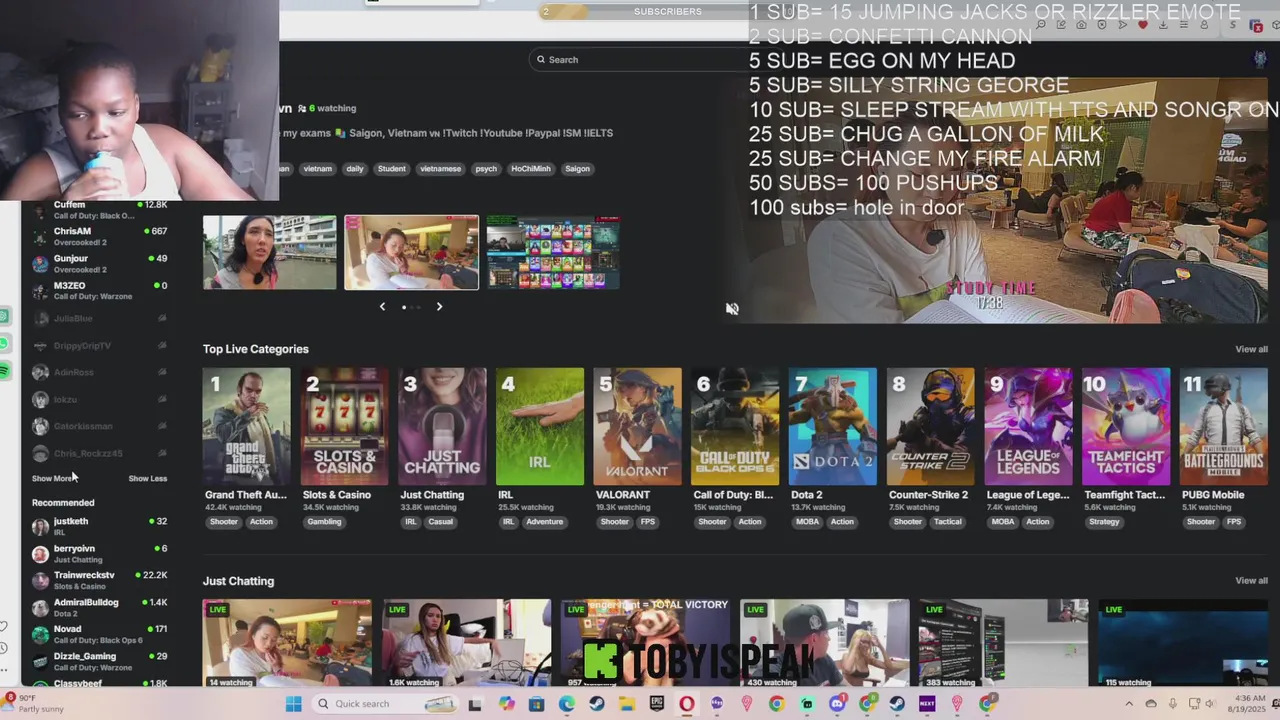This screenshot has height=720, width=1280.
Task: Open the League of Legends category card
Action: pos(1028,427)
